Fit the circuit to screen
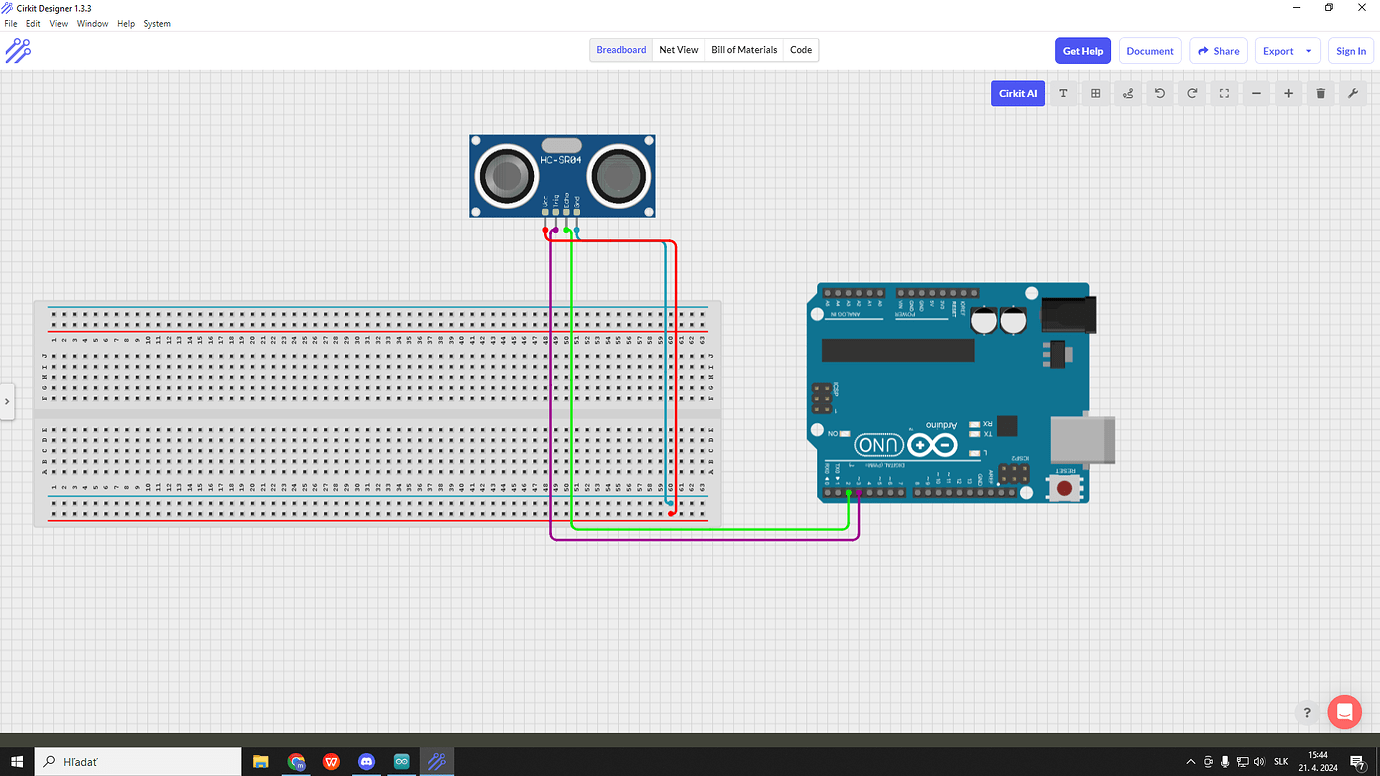Screen dimensions: 1380x776 [x=1223, y=93]
